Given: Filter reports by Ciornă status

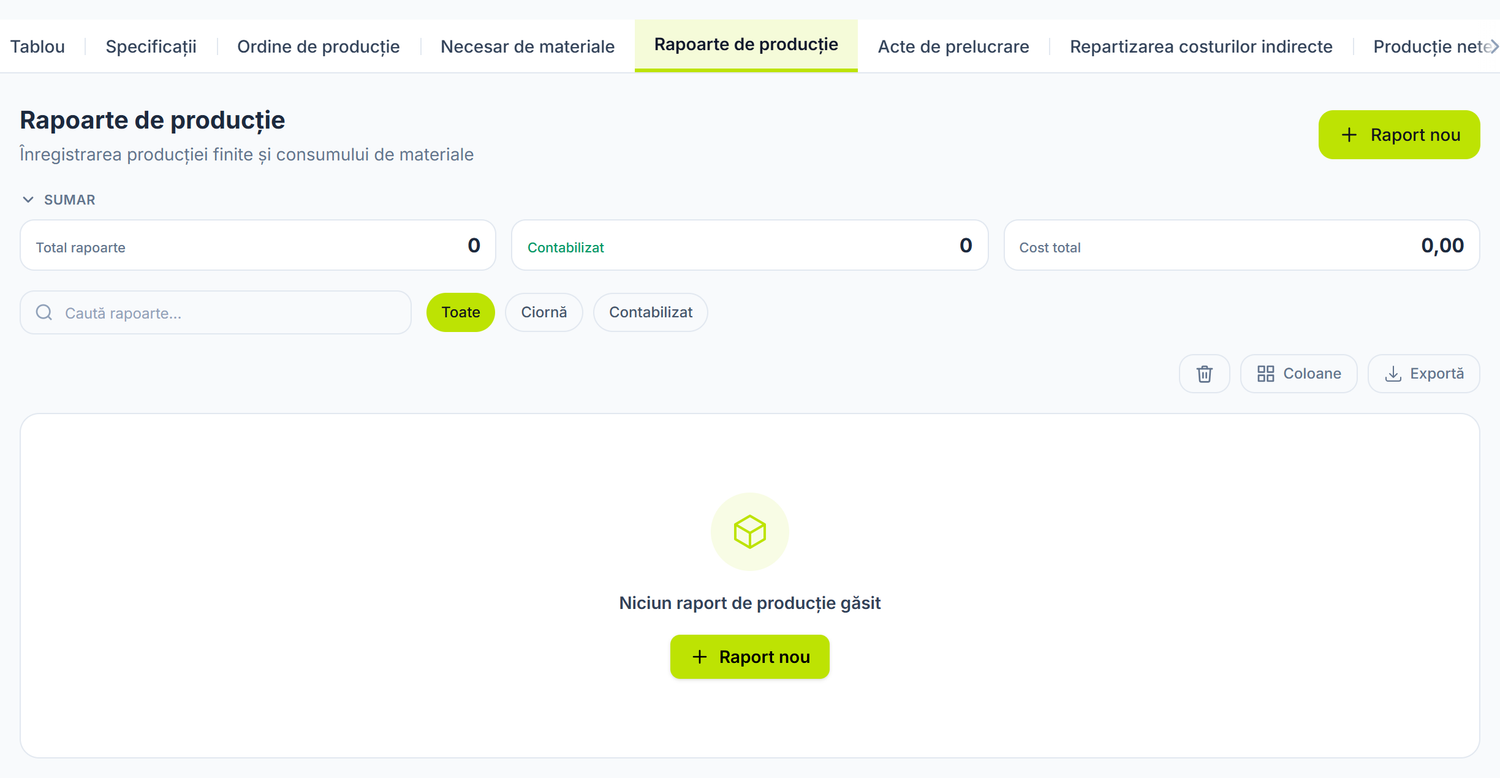Looking at the screenshot, I should (544, 312).
